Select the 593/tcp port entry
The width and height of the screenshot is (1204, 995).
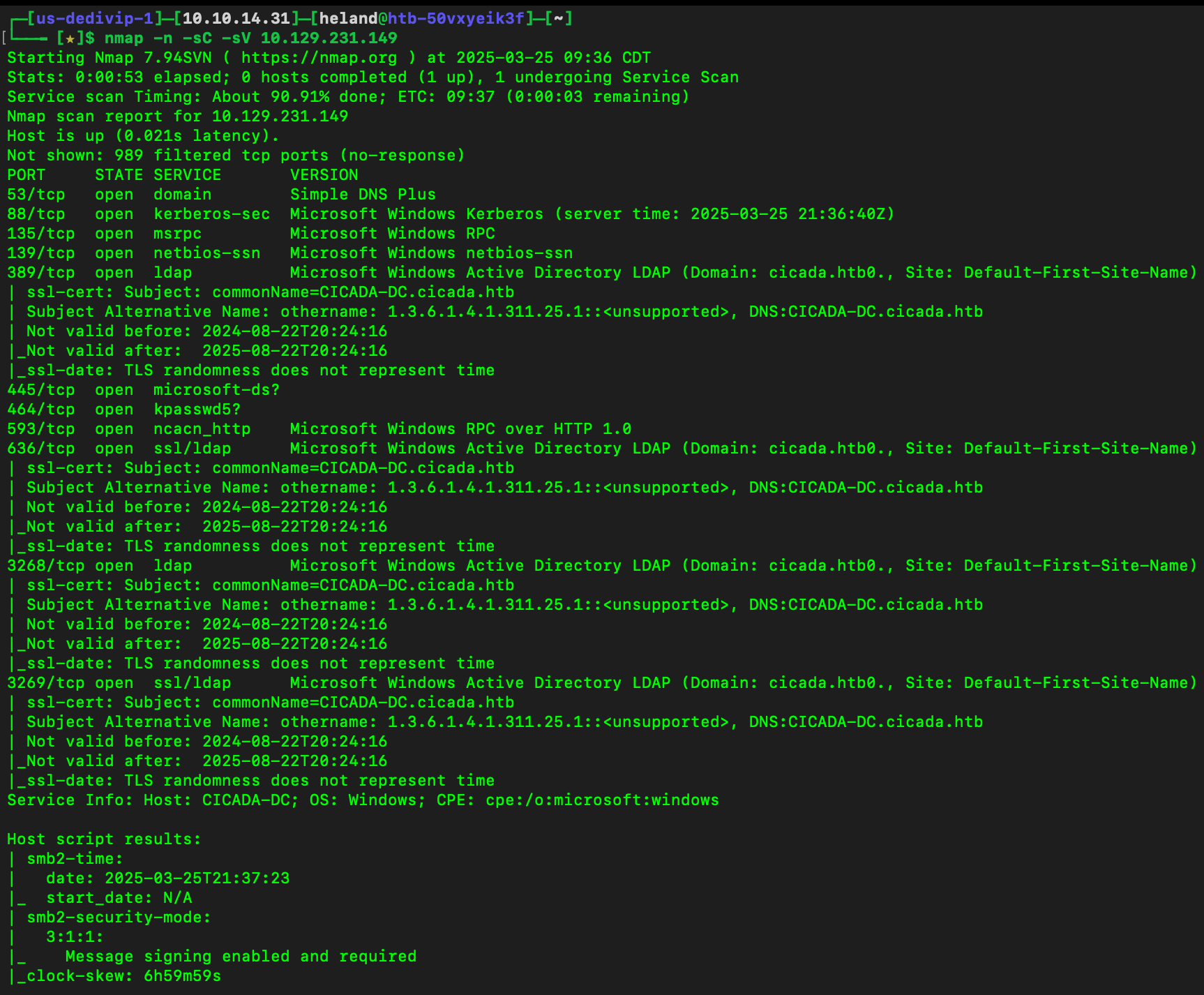[x=41, y=429]
